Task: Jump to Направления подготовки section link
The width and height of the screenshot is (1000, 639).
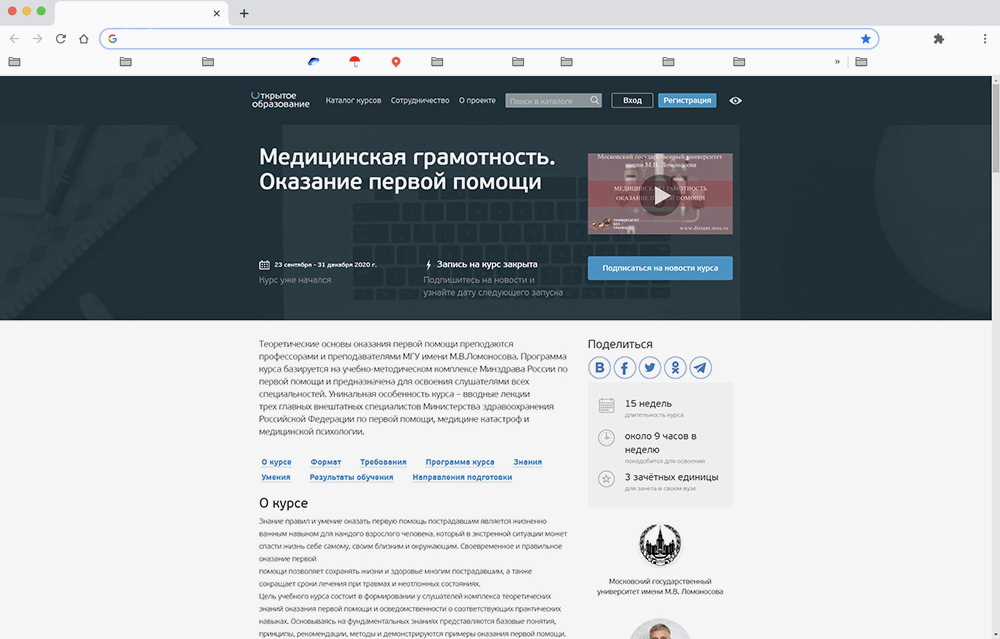Action: [462, 478]
